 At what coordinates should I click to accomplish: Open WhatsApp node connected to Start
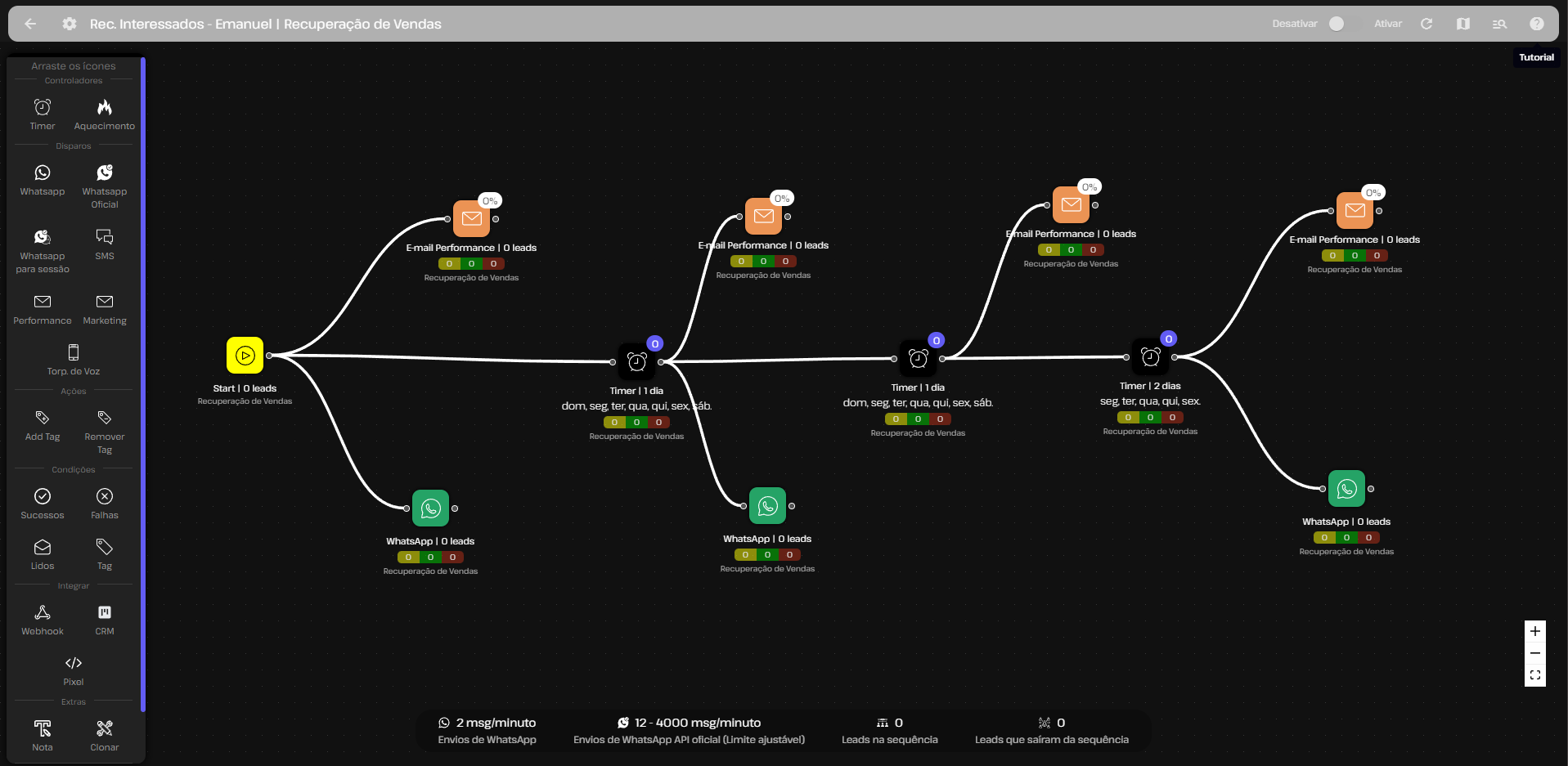(x=431, y=508)
